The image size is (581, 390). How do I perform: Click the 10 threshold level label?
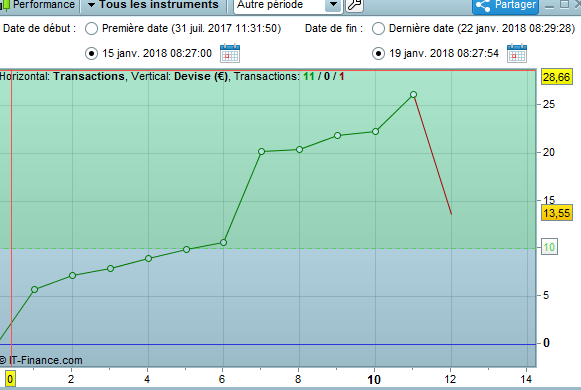click(549, 247)
